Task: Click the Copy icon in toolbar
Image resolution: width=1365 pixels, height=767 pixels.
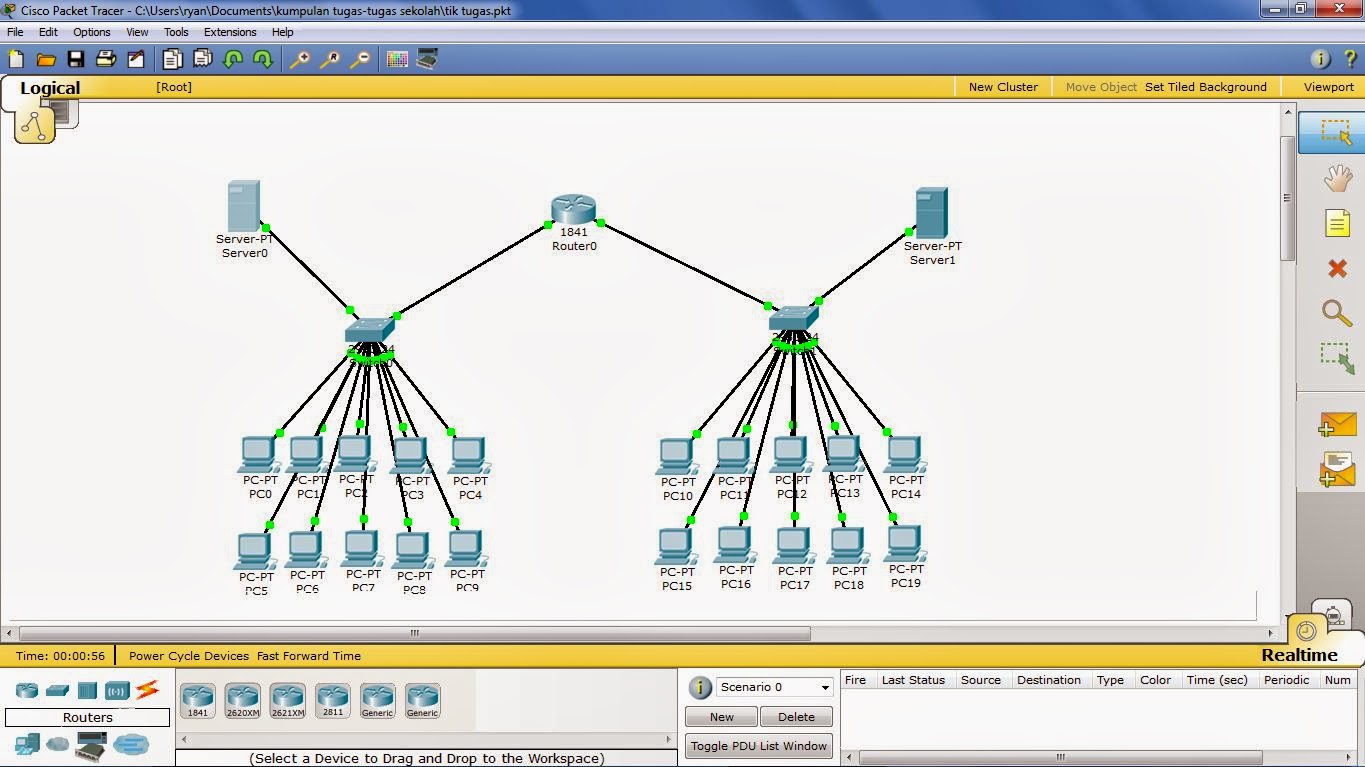Action: [x=172, y=60]
